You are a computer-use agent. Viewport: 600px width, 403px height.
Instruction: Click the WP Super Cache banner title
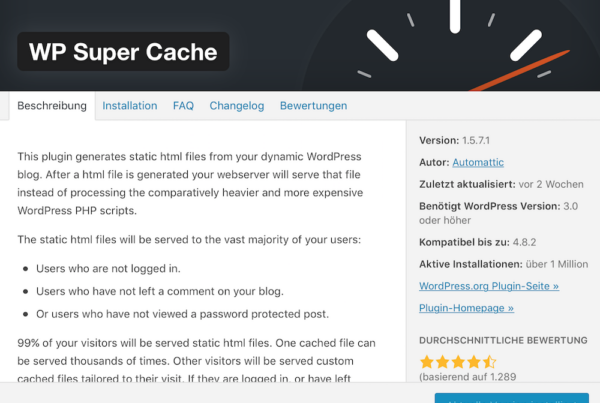123,51
